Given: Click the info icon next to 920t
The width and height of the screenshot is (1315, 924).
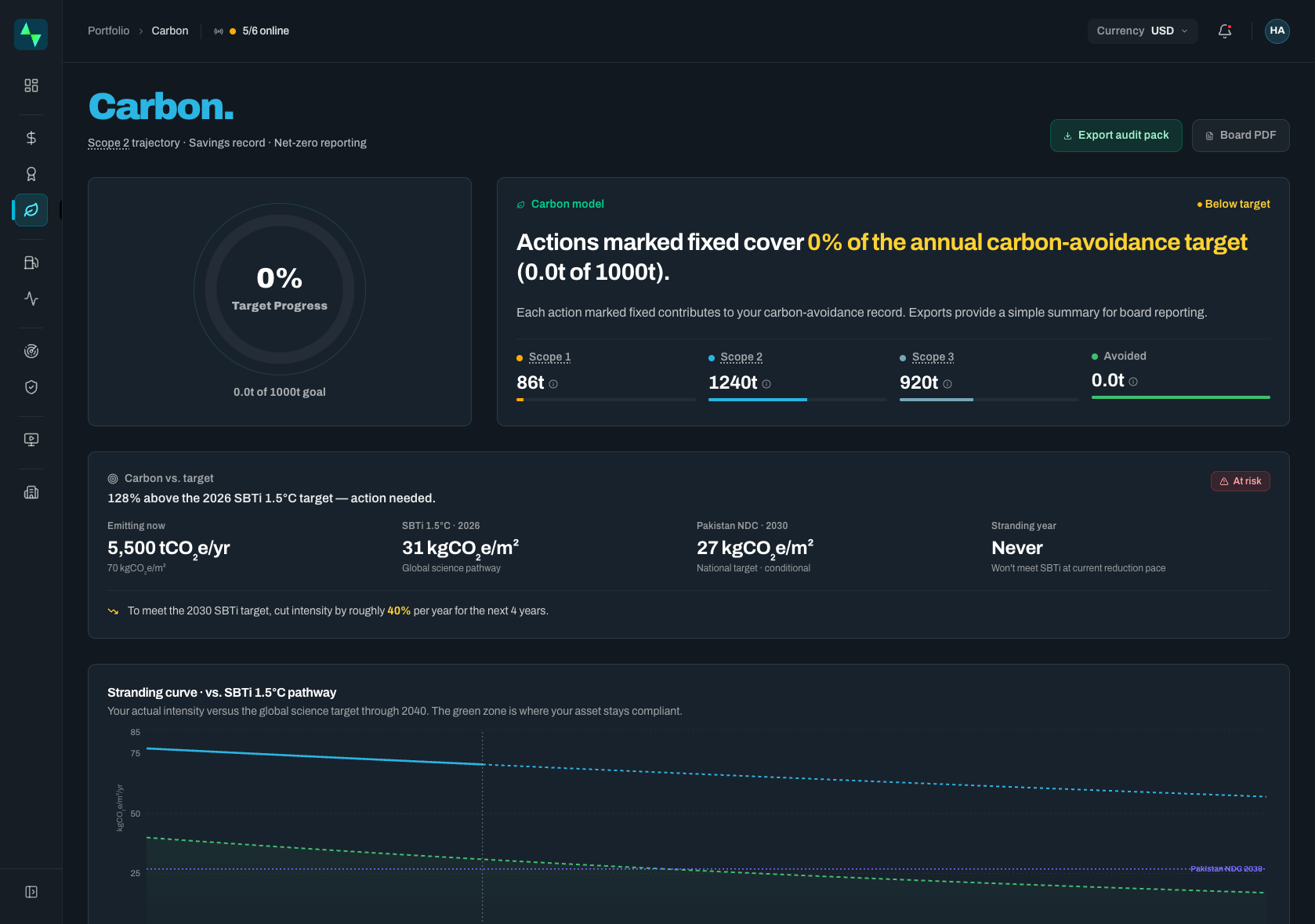Looking at the screenshot, I should pos(947,384).
